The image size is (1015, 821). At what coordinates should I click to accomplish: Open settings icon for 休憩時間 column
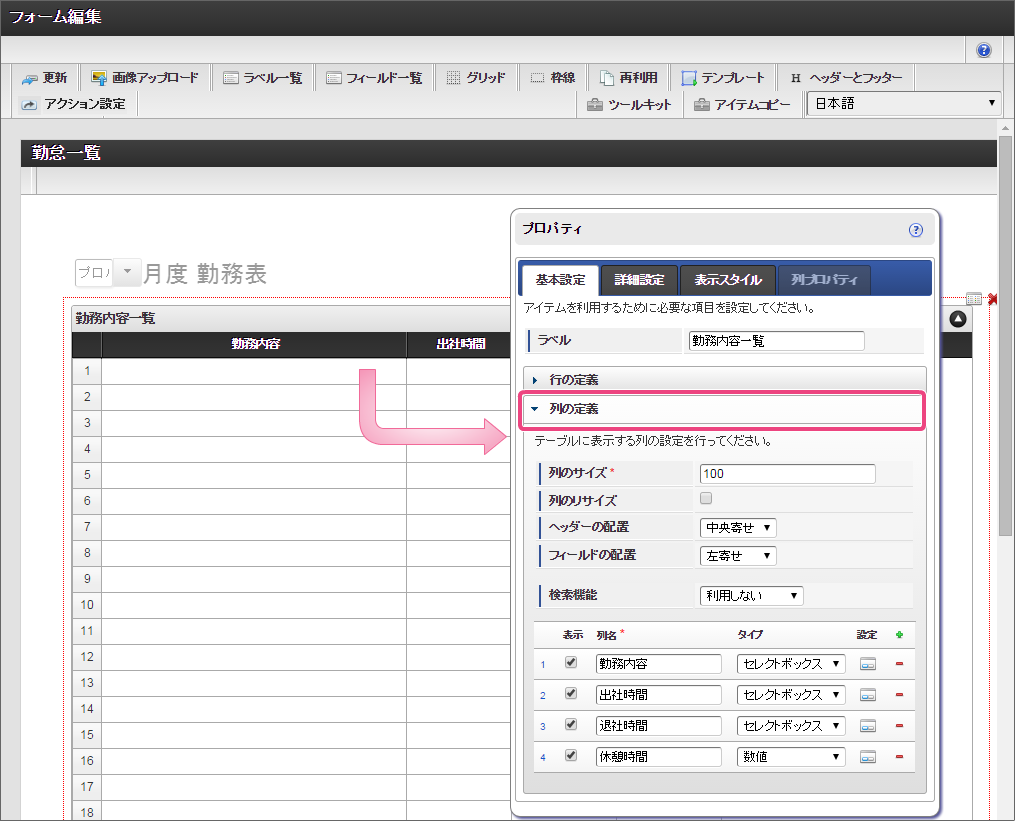[x=868, y=757]
